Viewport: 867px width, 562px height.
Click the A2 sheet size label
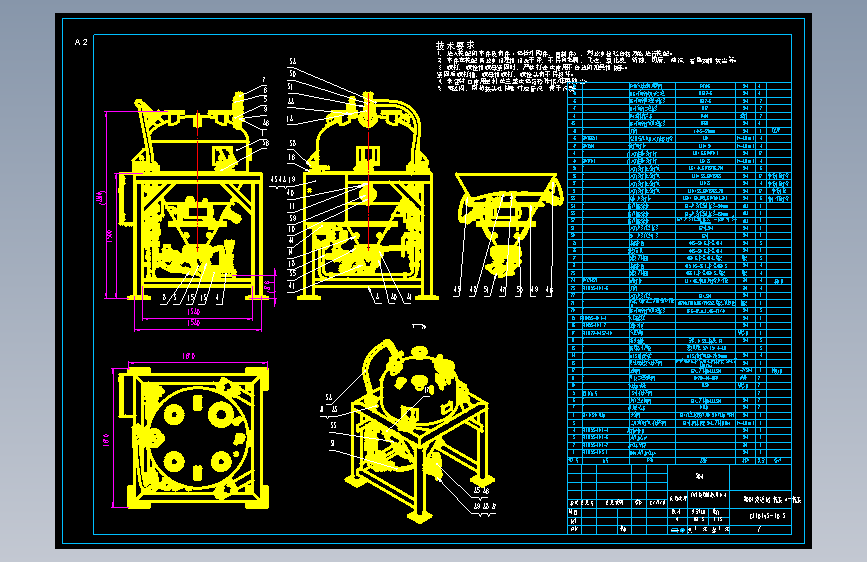[x=81, y=42]
